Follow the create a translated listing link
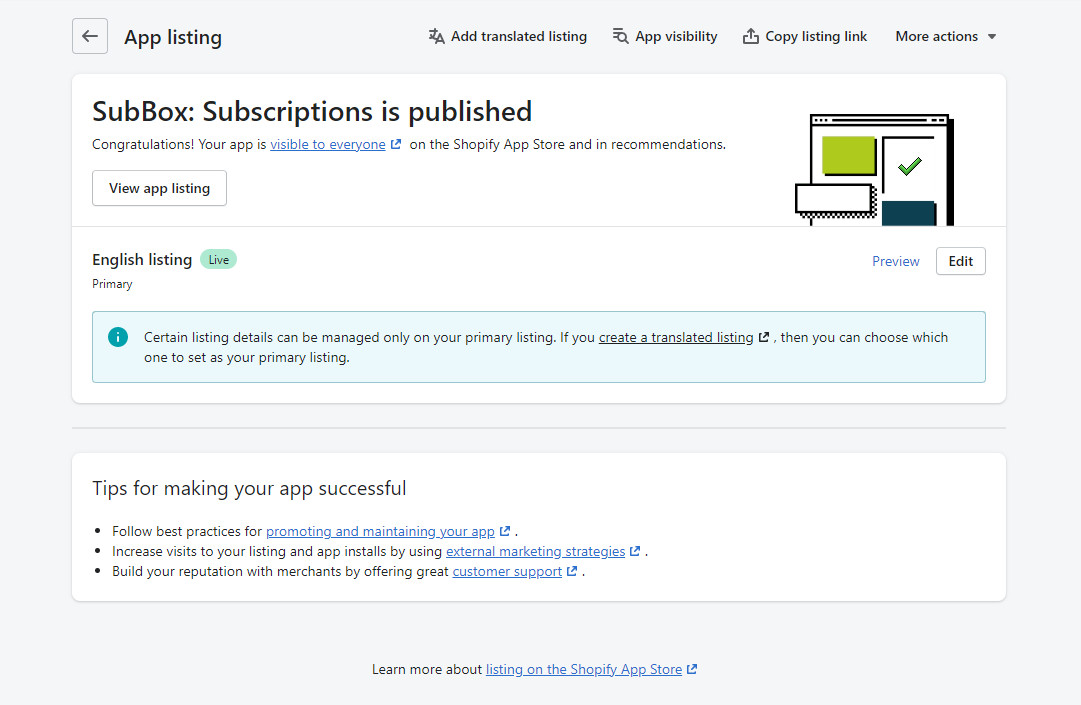The height and width of the screenshot is (705, 1081). [x=676, y=338]
